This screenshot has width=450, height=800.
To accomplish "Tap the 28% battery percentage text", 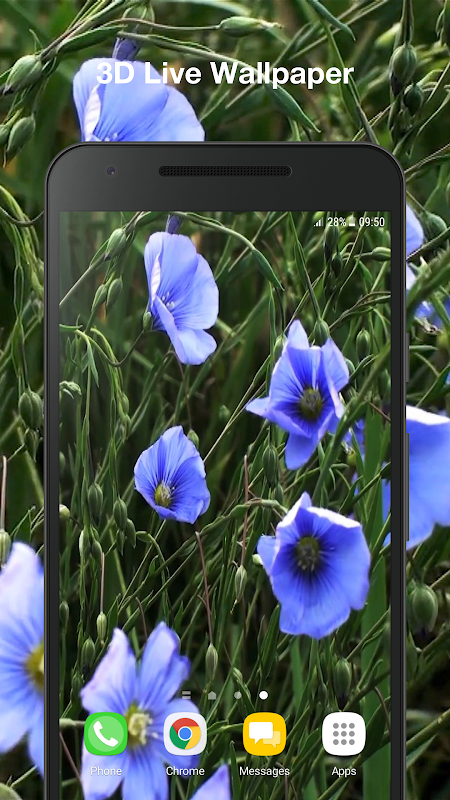I will [337, 222].
